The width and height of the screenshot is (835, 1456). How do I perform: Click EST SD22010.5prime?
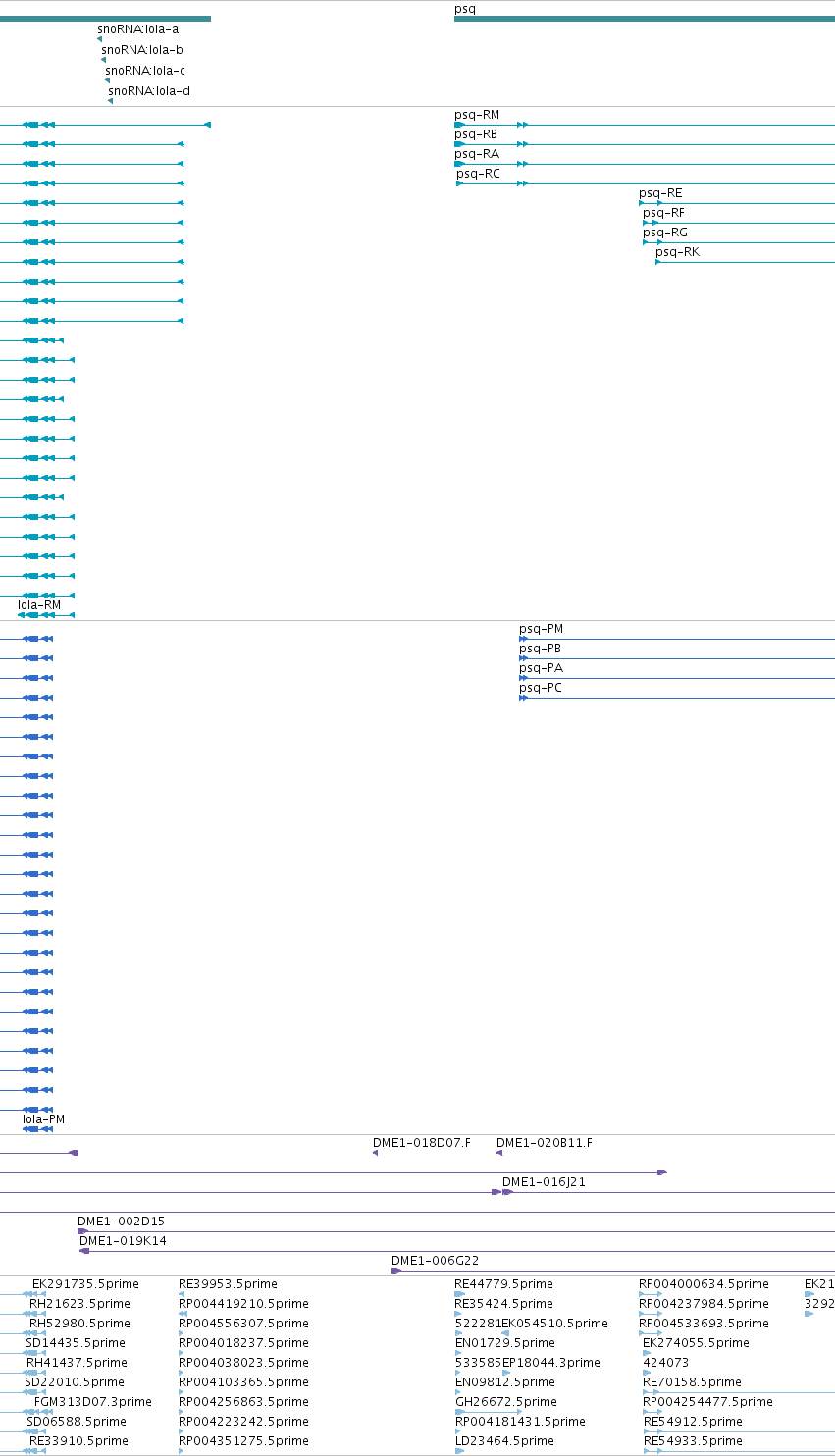click(x=75, y=1382)
